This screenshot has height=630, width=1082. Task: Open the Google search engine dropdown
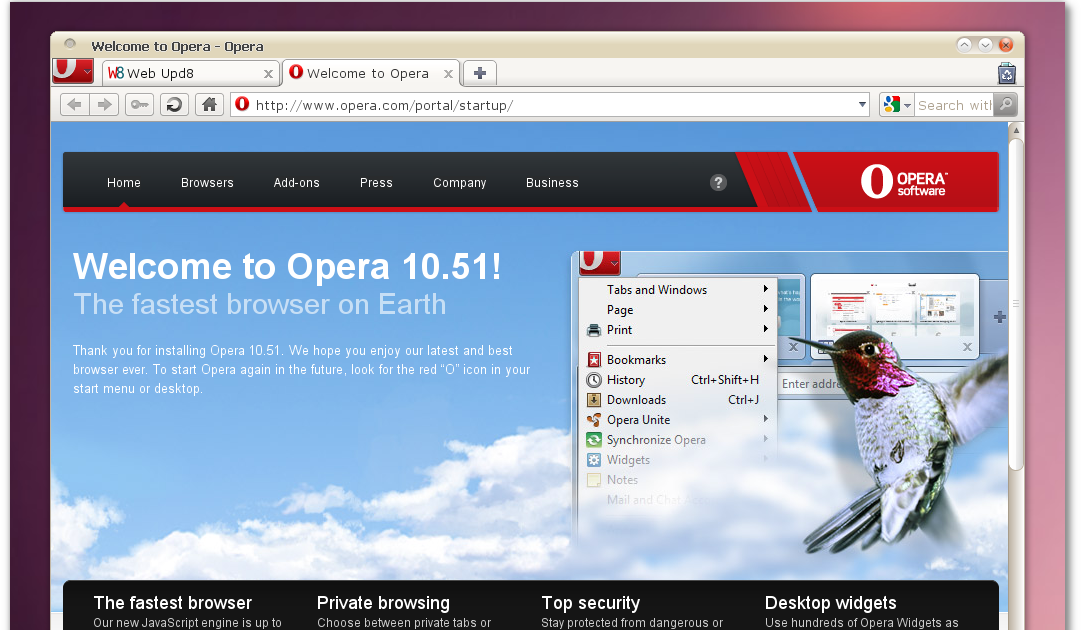(895, 104)
